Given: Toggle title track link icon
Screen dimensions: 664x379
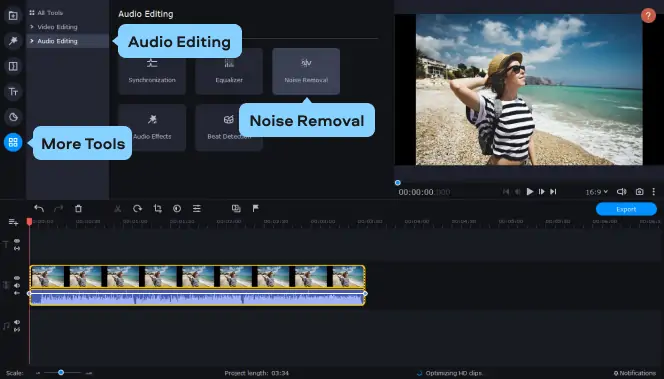Looking at the screenshot, I should point(17,248).
